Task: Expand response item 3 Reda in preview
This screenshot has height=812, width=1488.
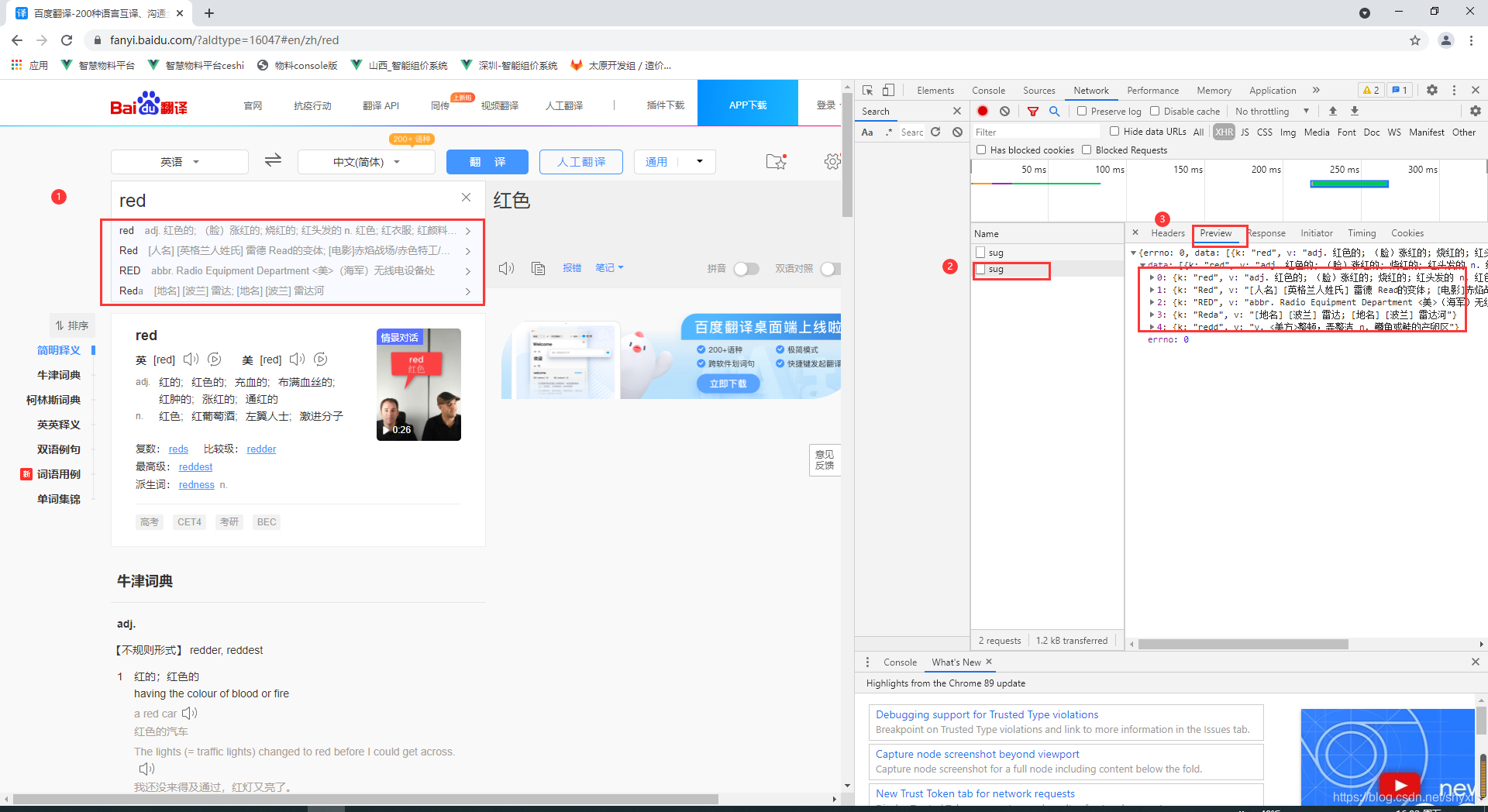Action: 1152,315
